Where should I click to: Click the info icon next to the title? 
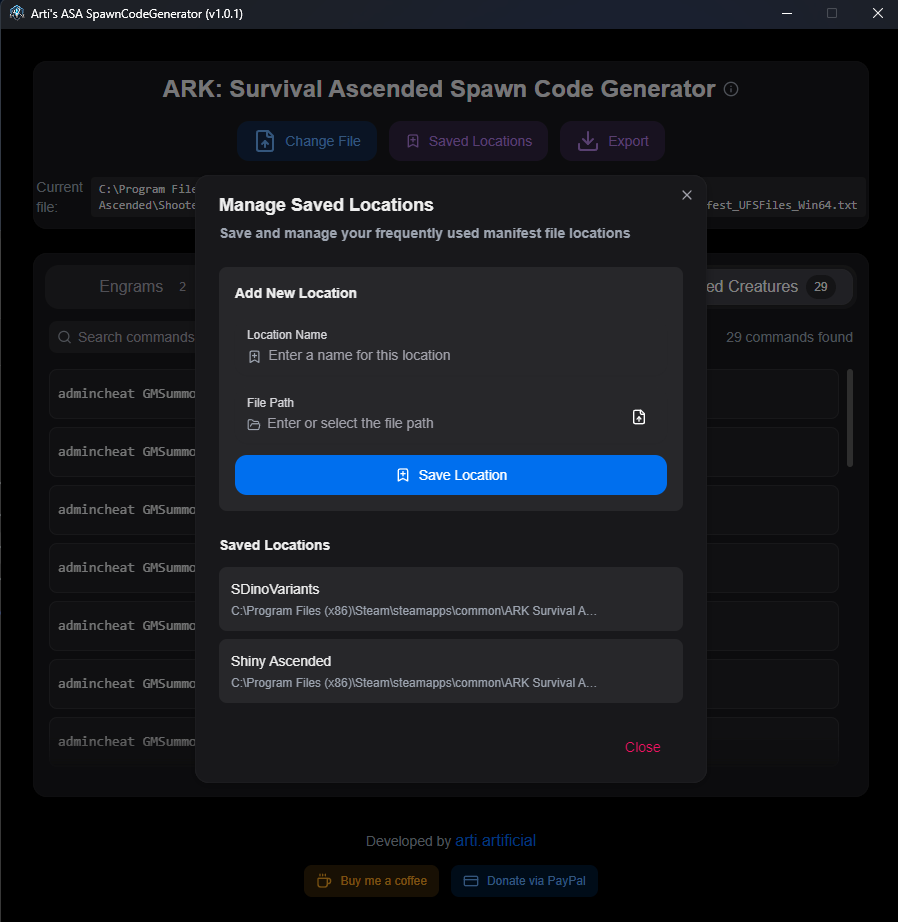pos(731,89)
